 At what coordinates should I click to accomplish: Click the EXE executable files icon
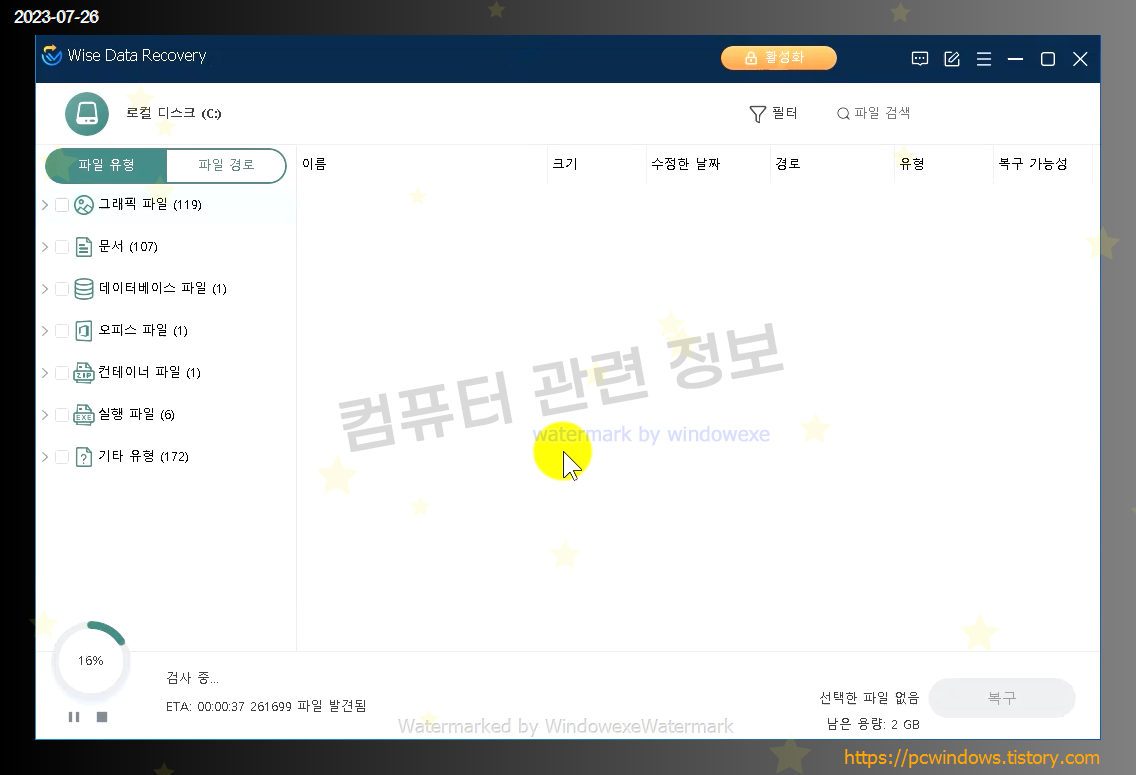click(84, 414)
